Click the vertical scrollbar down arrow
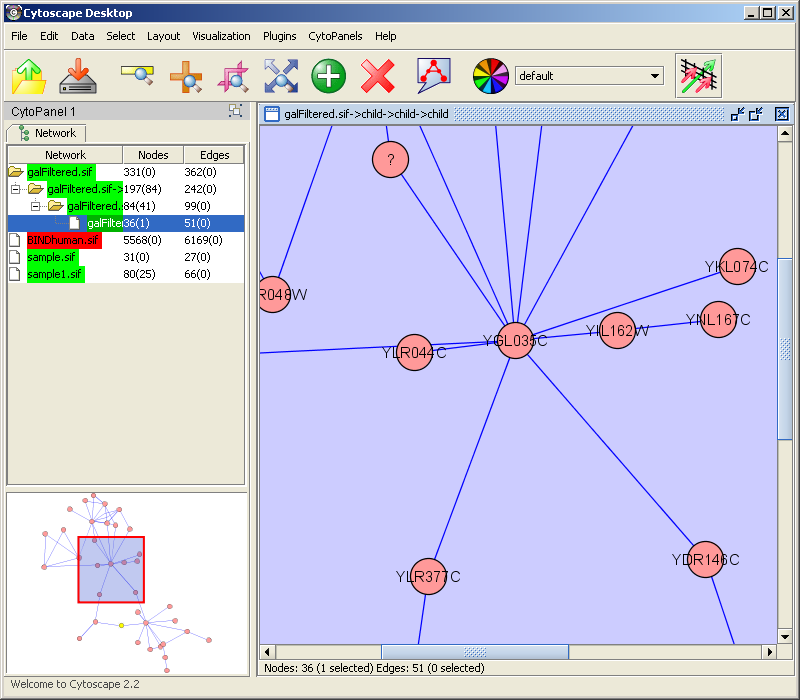 [785, 636]
